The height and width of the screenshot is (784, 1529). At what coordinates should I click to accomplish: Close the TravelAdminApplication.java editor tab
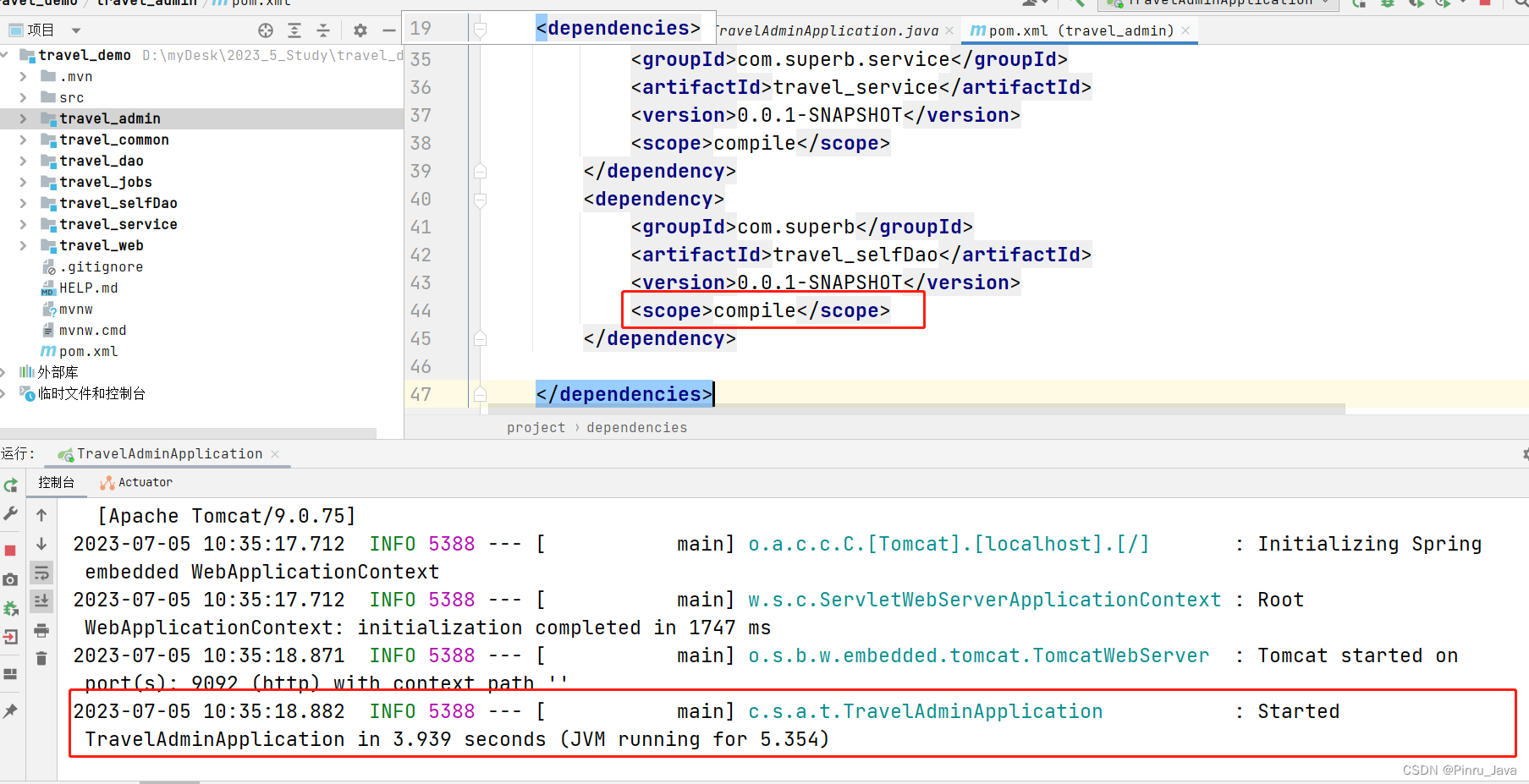coord(949,30)
